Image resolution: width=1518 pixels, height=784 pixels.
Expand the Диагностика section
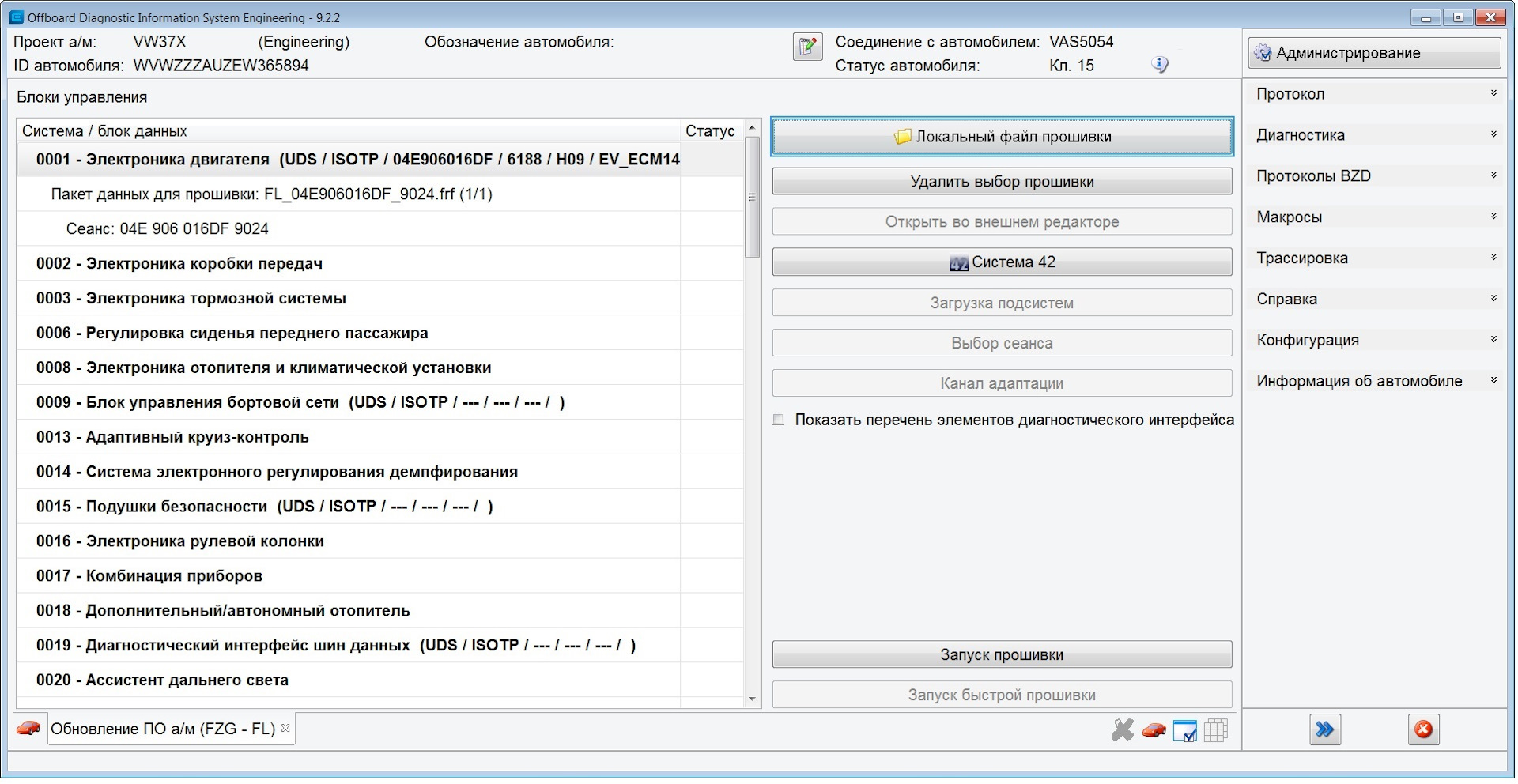click(x=1376, y=135)
